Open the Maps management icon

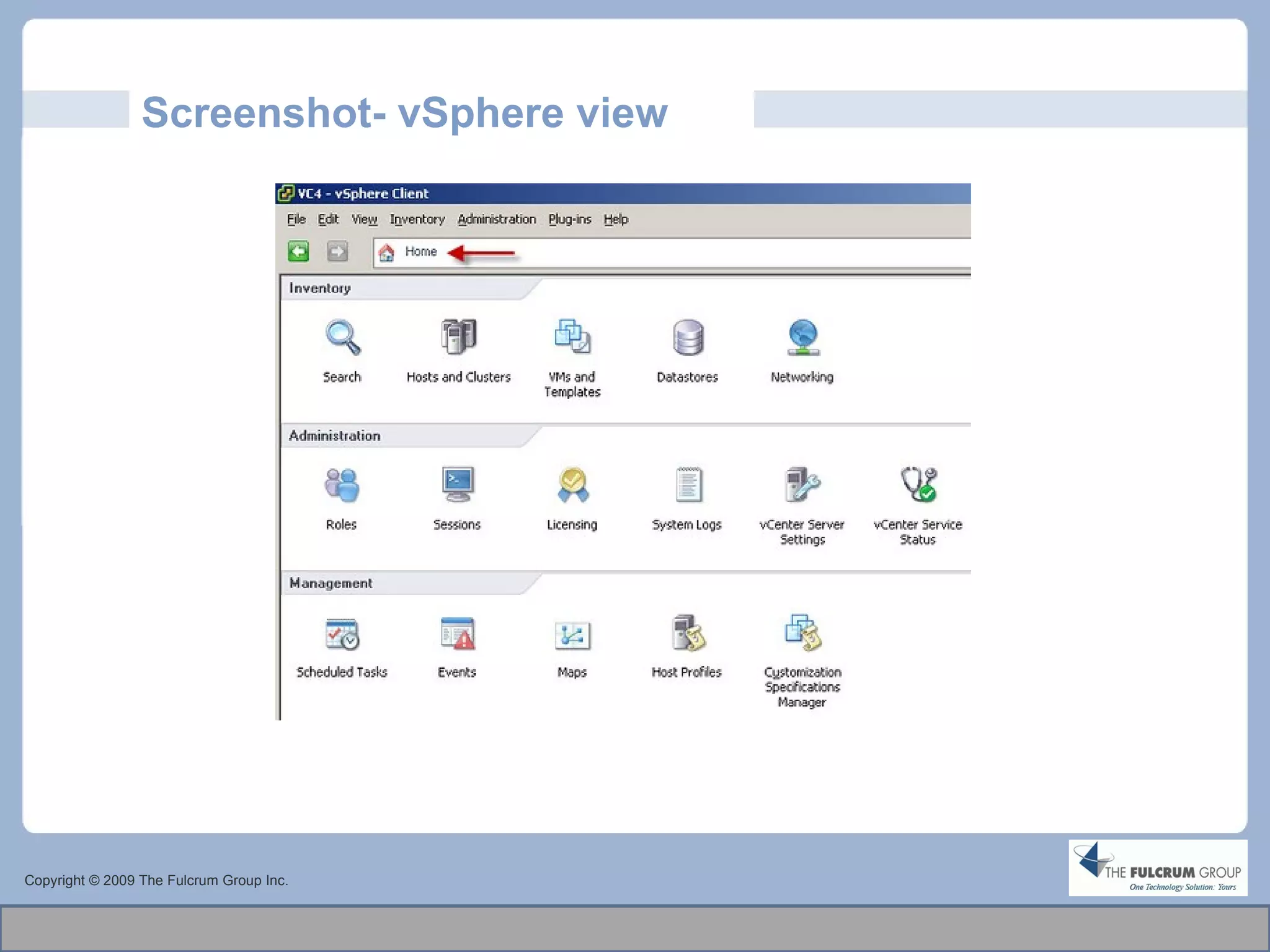click(x=572, y=635)
